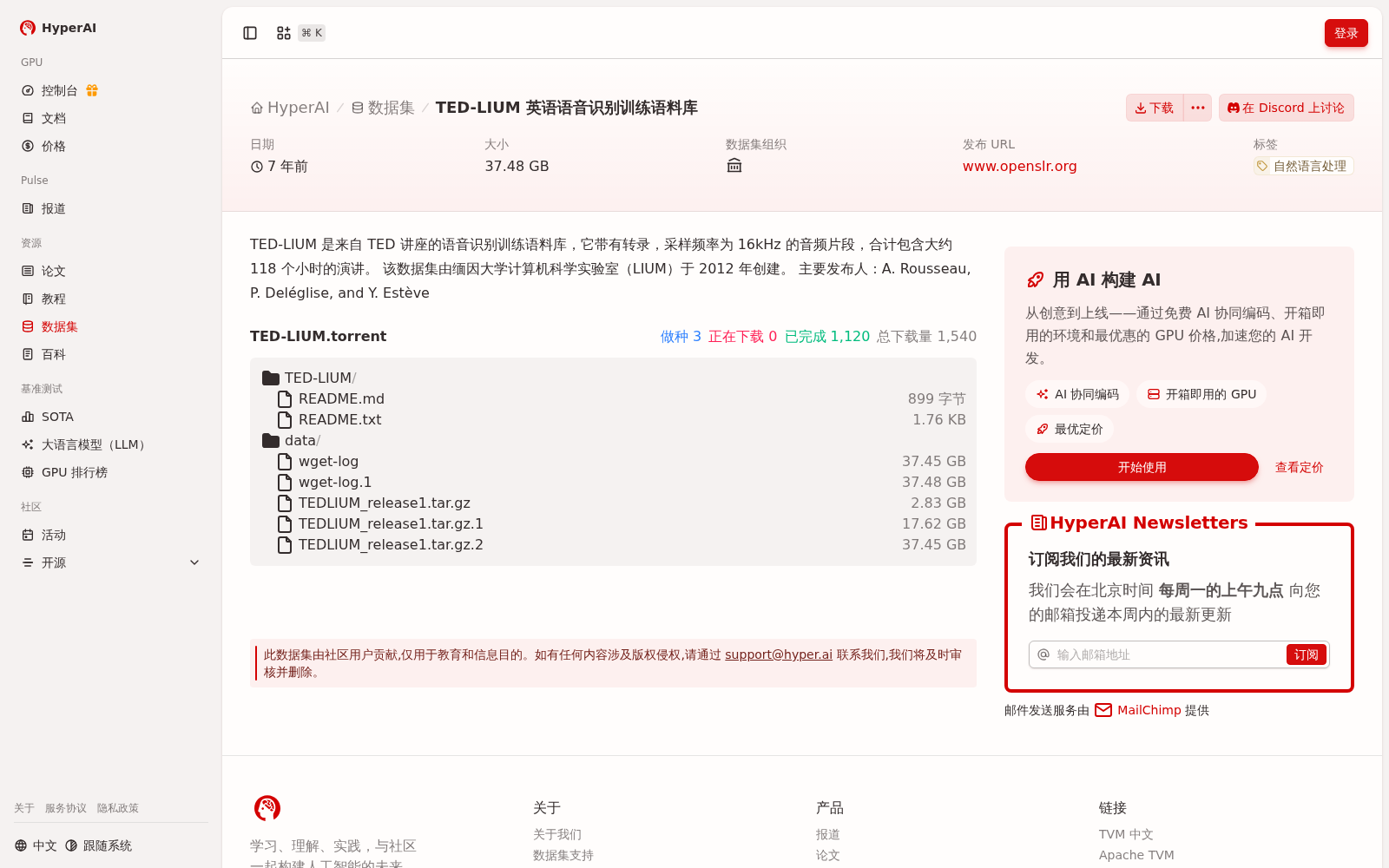The height and width of the screenshot is (868, 1389).
Task: Open Apache TVM footer link
Action: pyautogui.click(x=1136, y=855)
